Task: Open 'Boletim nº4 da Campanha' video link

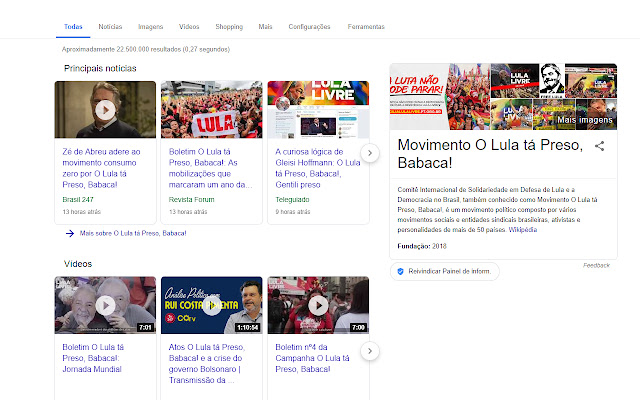Action: [312, 358]
